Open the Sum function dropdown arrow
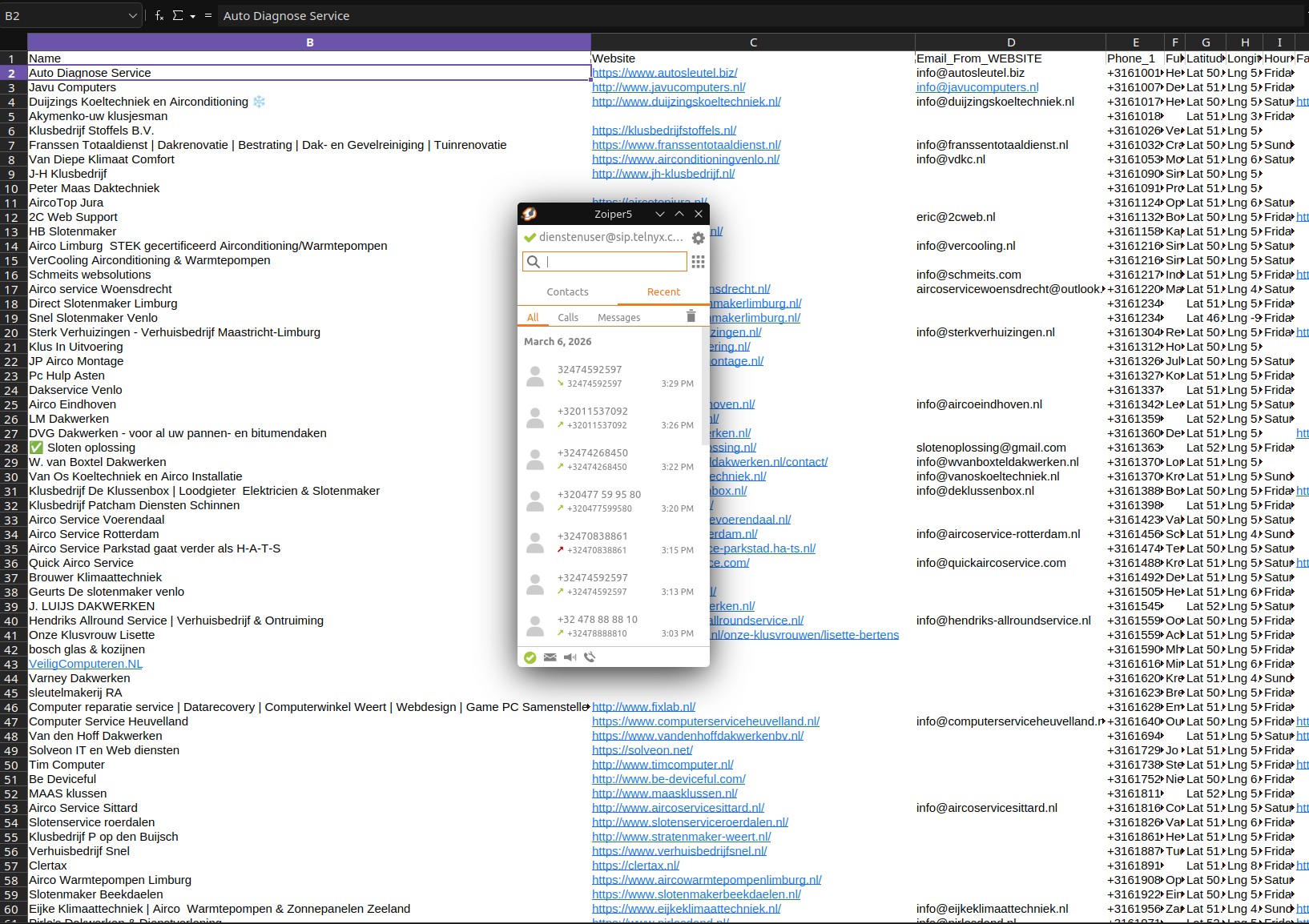This screenshot has height=924, width=1309. [193, 16]
